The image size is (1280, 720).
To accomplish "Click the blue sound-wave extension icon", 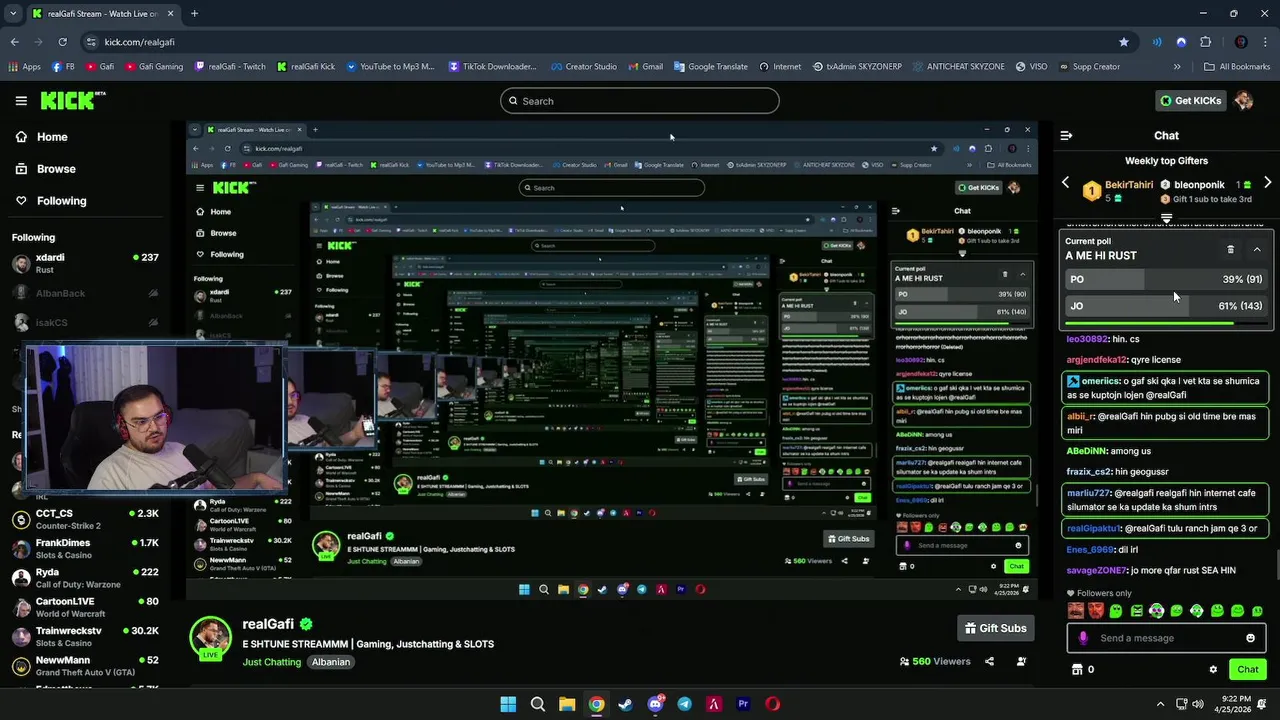I will pyautogui.click(x=1157, y=42).
